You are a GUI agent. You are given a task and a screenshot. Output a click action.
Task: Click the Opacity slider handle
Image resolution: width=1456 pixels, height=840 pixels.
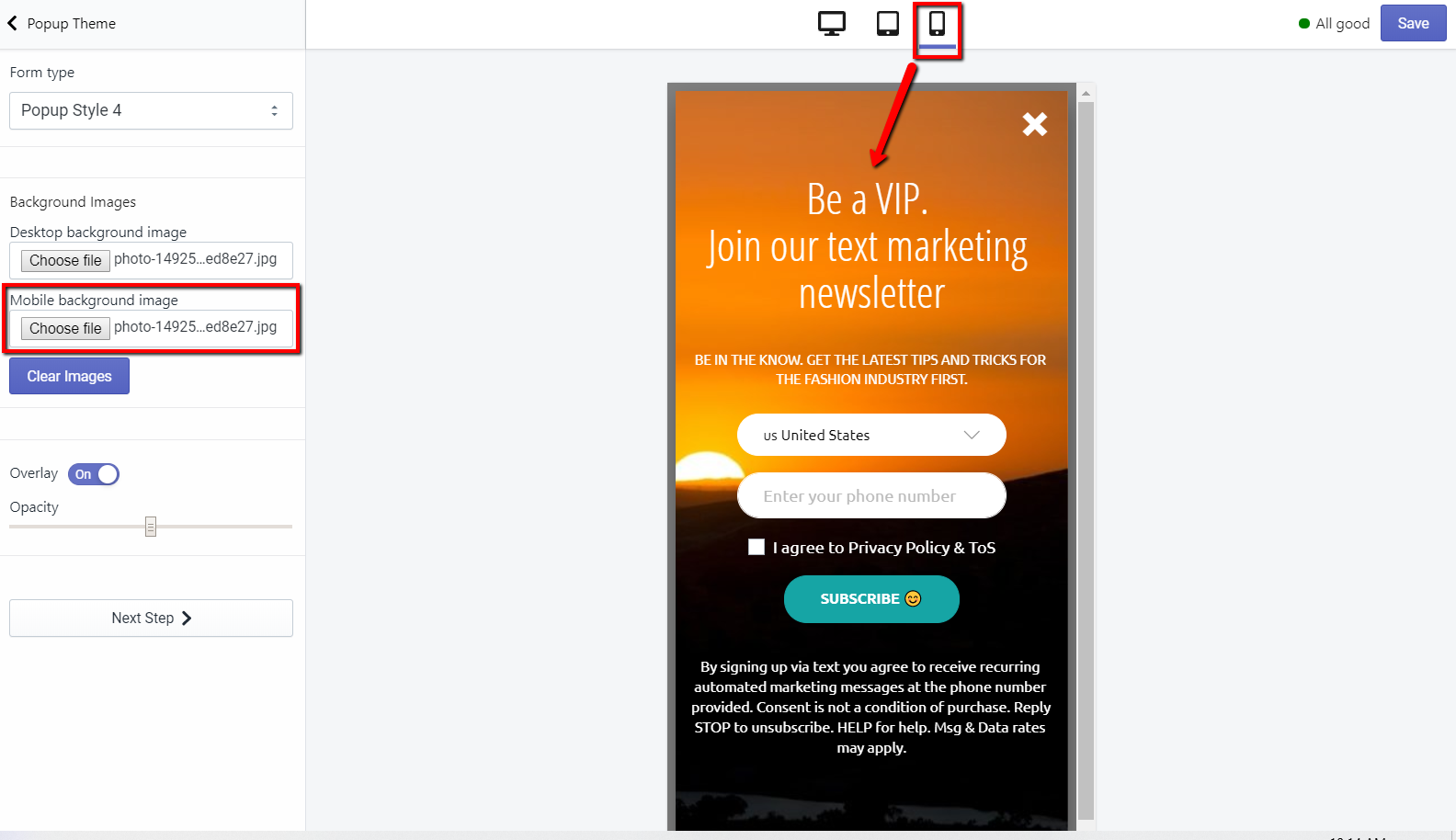[x=151, y=527]
